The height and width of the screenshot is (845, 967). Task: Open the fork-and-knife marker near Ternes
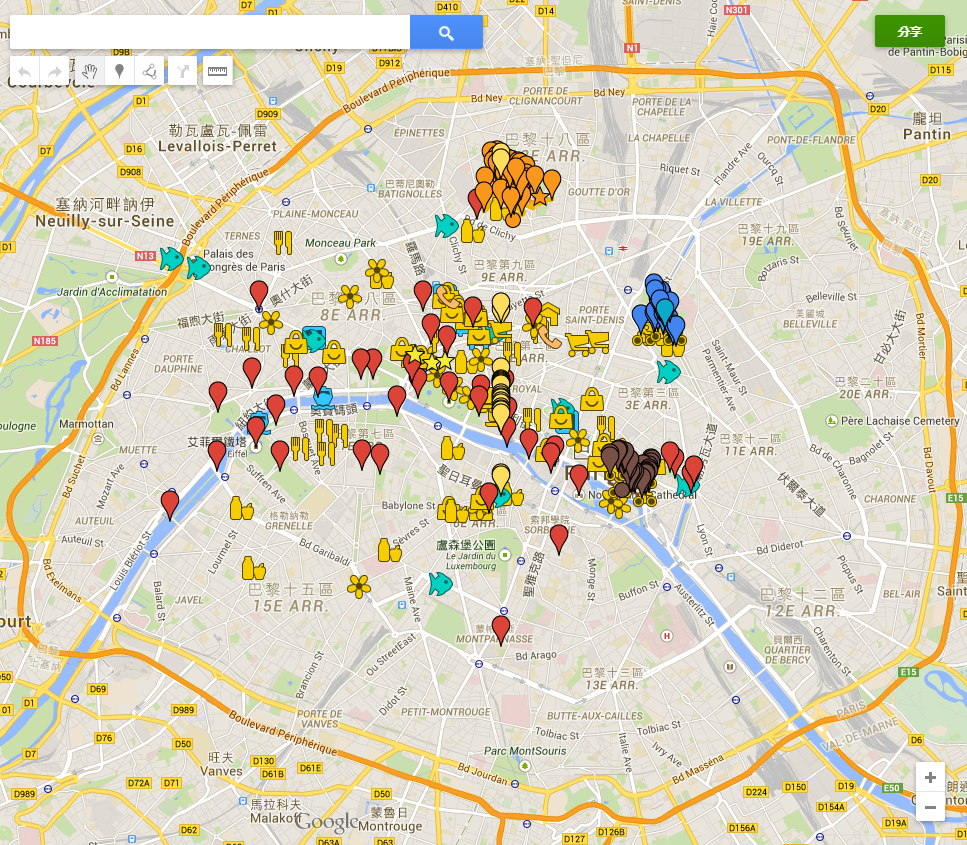pos(282,242)
